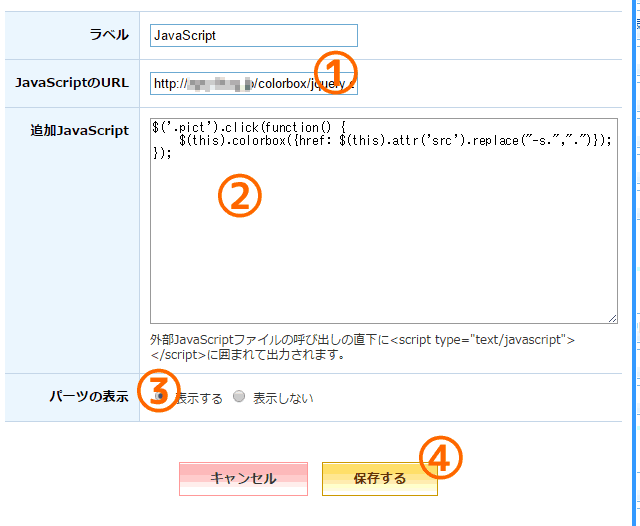Click the JavaScriptのURL label text

click(72, 83)
